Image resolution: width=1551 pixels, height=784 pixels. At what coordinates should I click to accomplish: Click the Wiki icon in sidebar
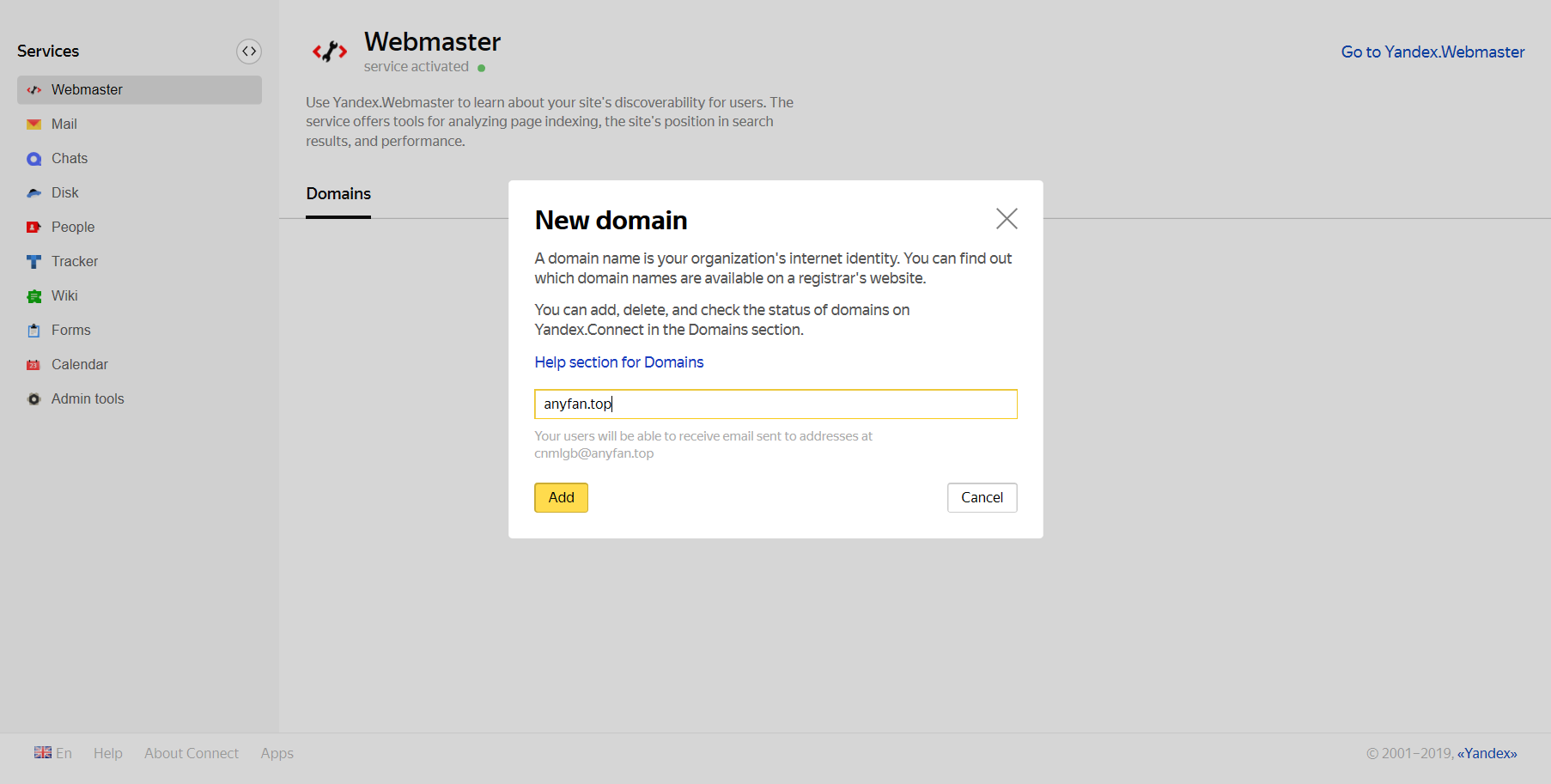[34, 296]
